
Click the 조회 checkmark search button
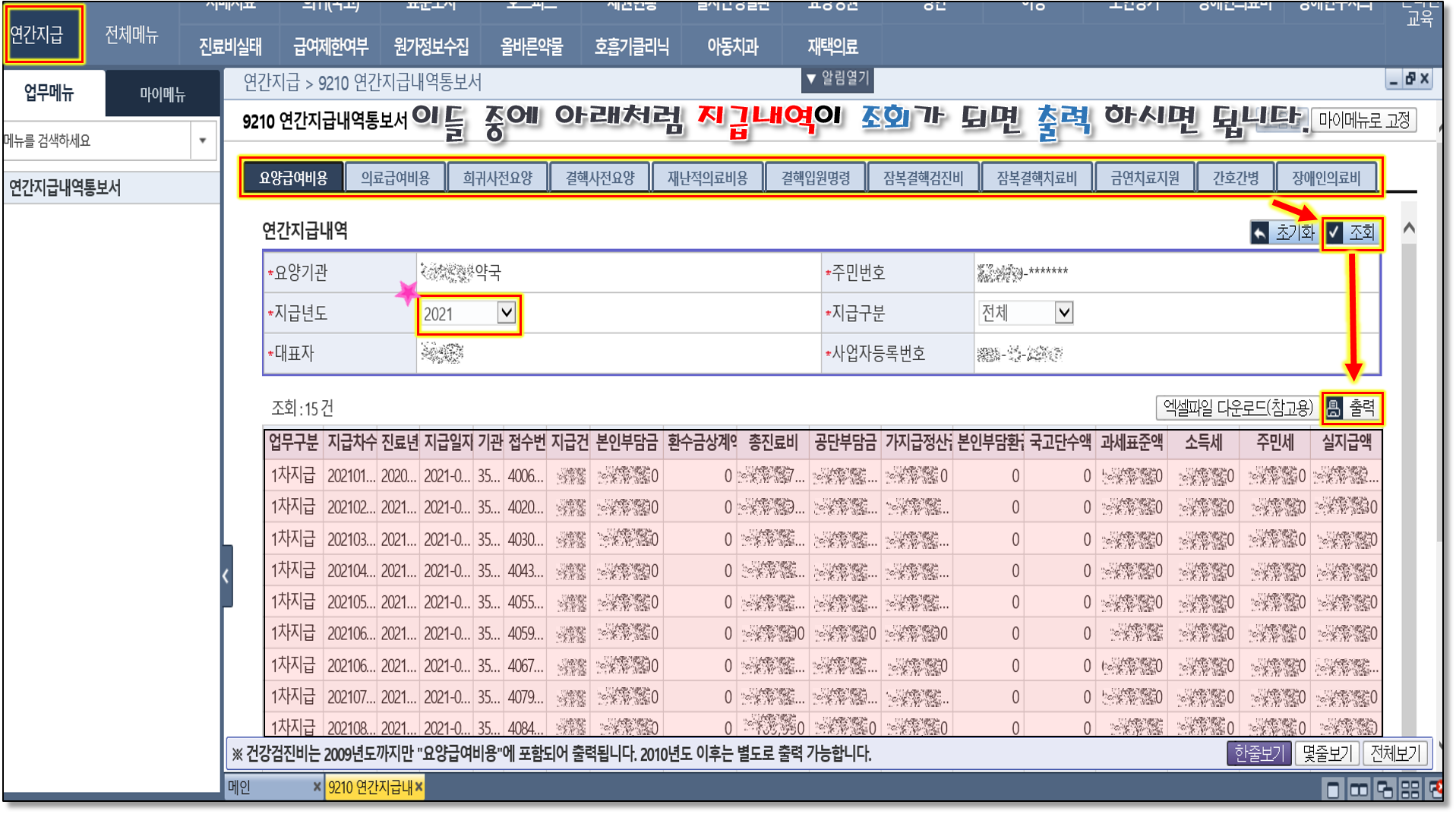(x=1351, y=232)
